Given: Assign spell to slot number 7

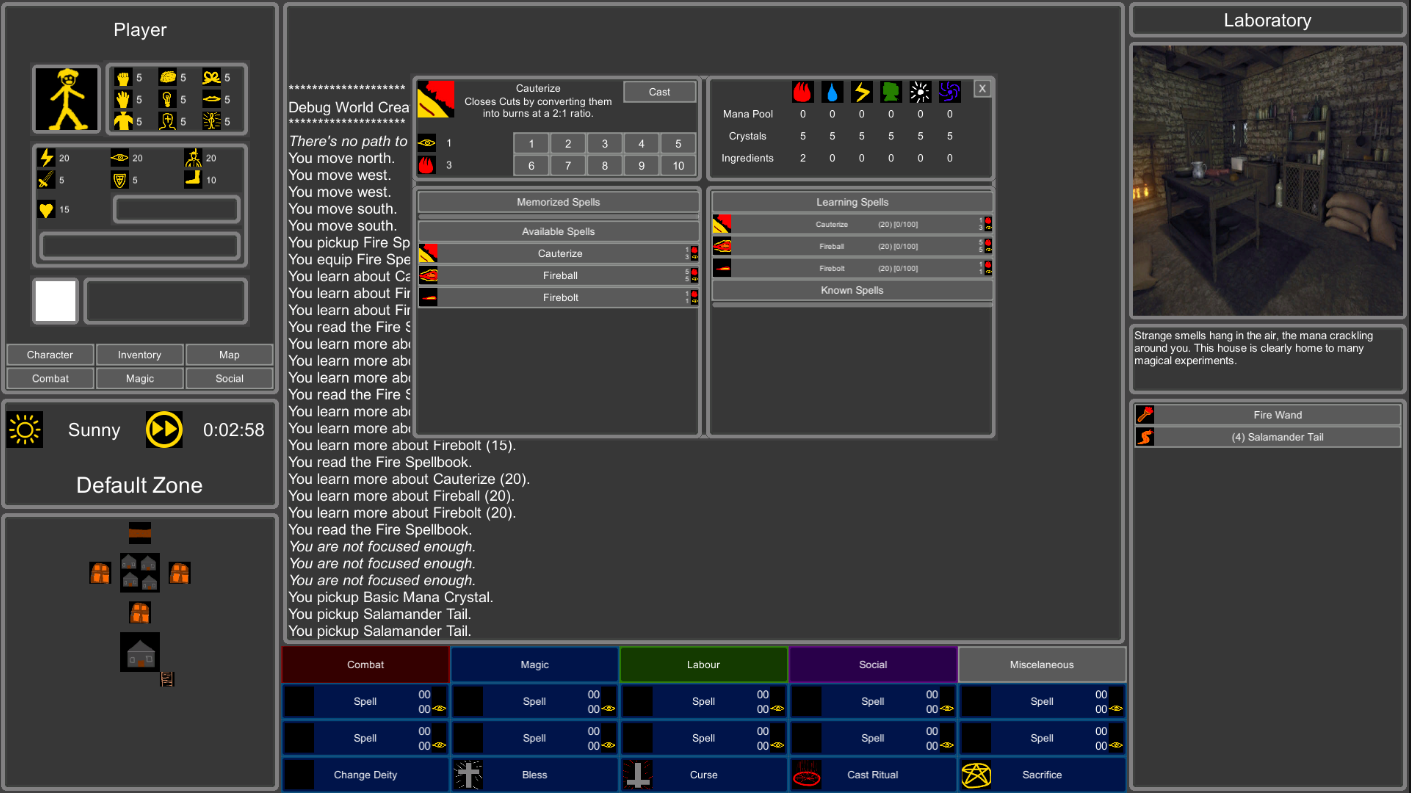Looking at the screenshot, I should (x=567, y=166).
